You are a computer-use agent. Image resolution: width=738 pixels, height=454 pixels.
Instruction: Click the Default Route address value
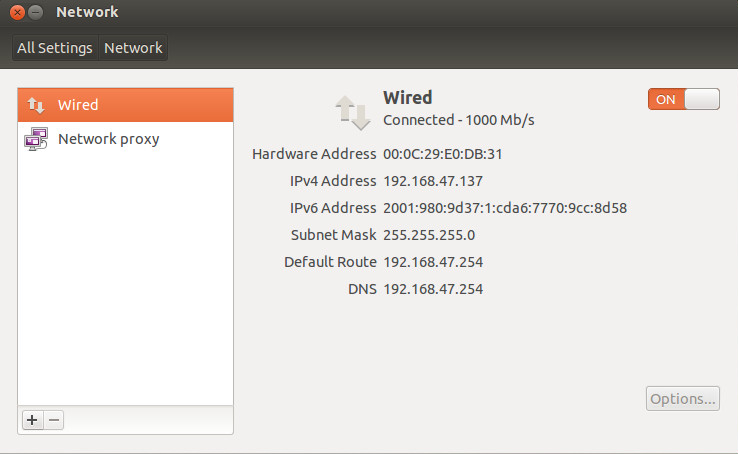[x=433, y=262]
